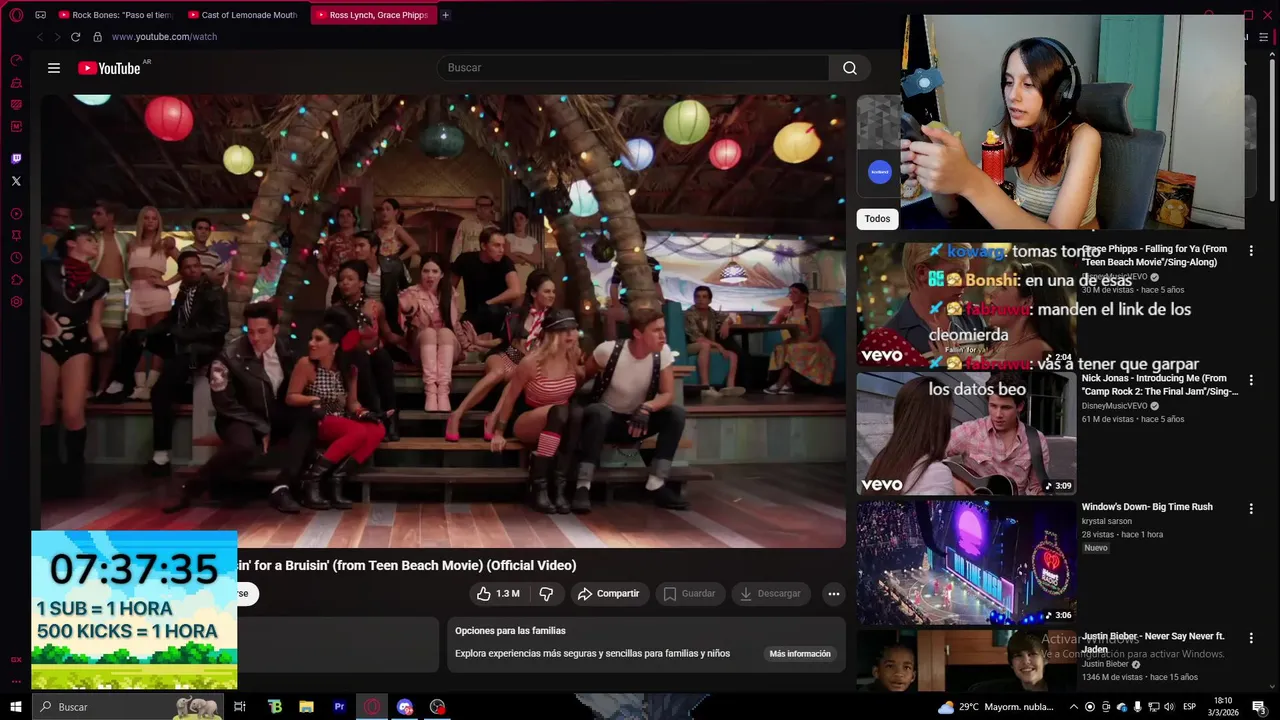Open the X (Twitter) sidebar panel

pyautogui.click(x=16, y=181)
